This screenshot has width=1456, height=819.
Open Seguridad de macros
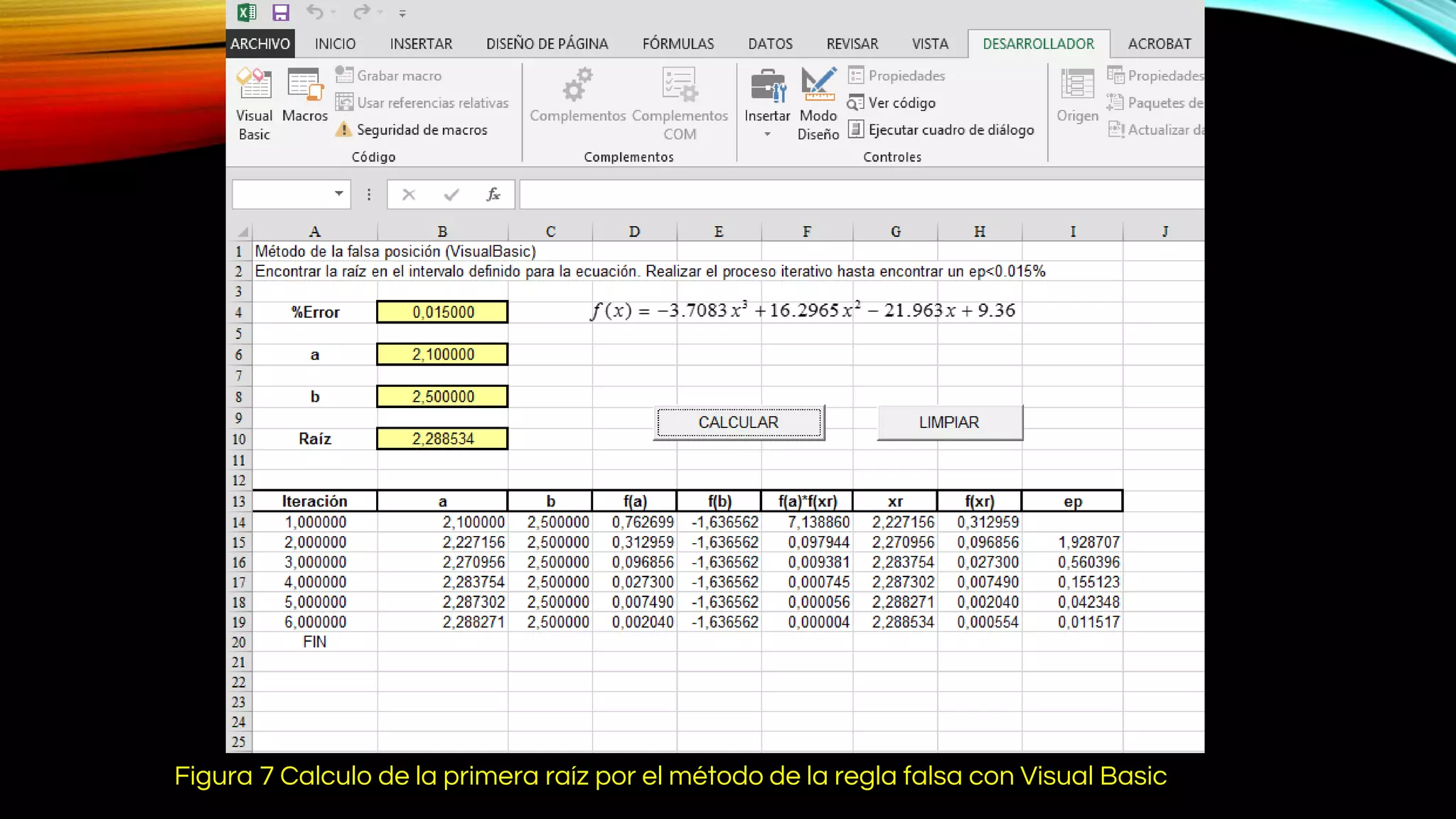point(412,129)
